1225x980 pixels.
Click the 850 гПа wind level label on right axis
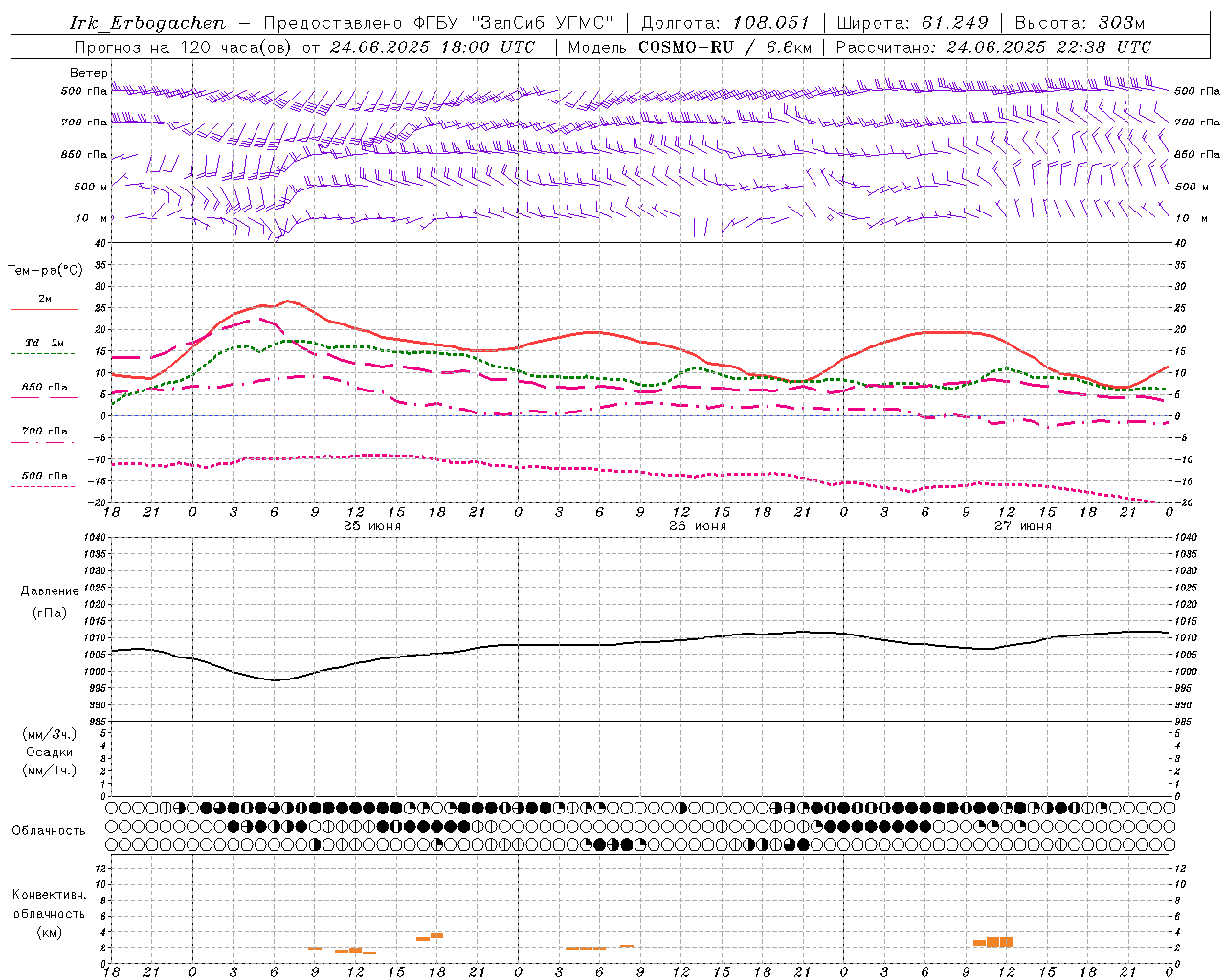tap(1197, 154)
